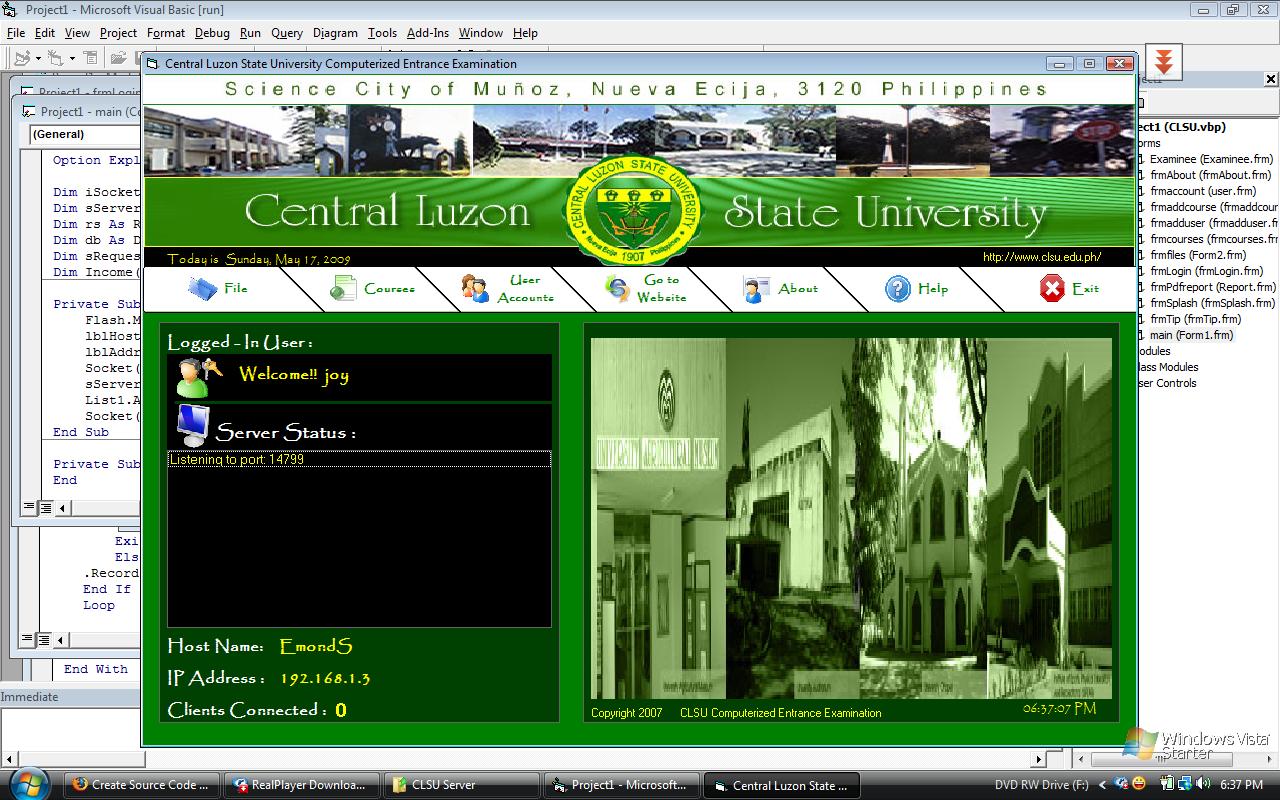Select frmfiles (Form2.frm) in the project tree
Screen dimensions: 1280x800
[1198, 255]
